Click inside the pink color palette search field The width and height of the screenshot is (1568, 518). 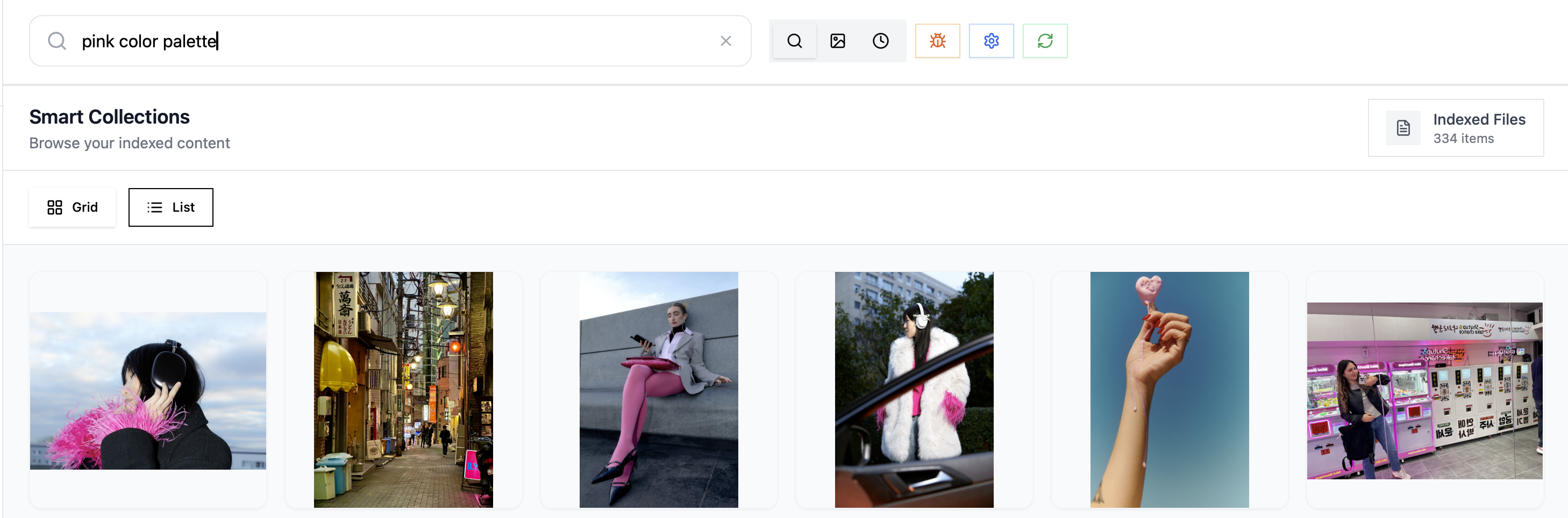point(365,41)
